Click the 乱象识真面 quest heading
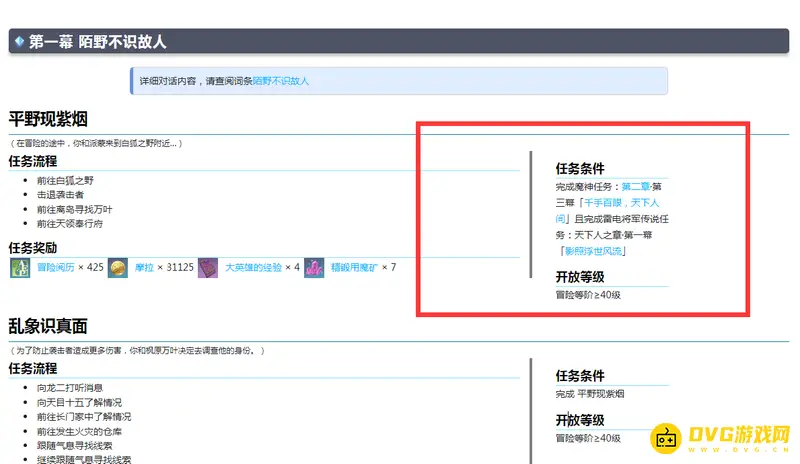Viewport: 800px width, 464px height. pyautogui.click(x=48, y=326)
